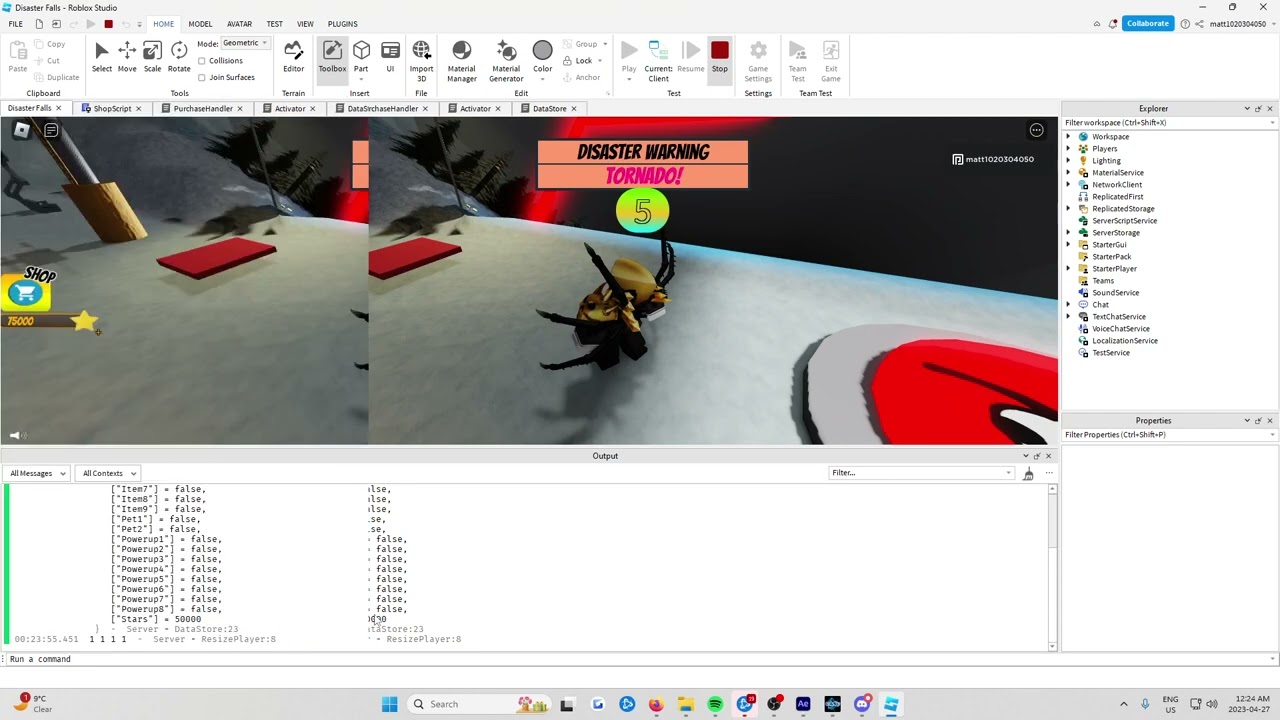
Task: Open the Mode Geometric dropdown
Action: coord(245,43)
